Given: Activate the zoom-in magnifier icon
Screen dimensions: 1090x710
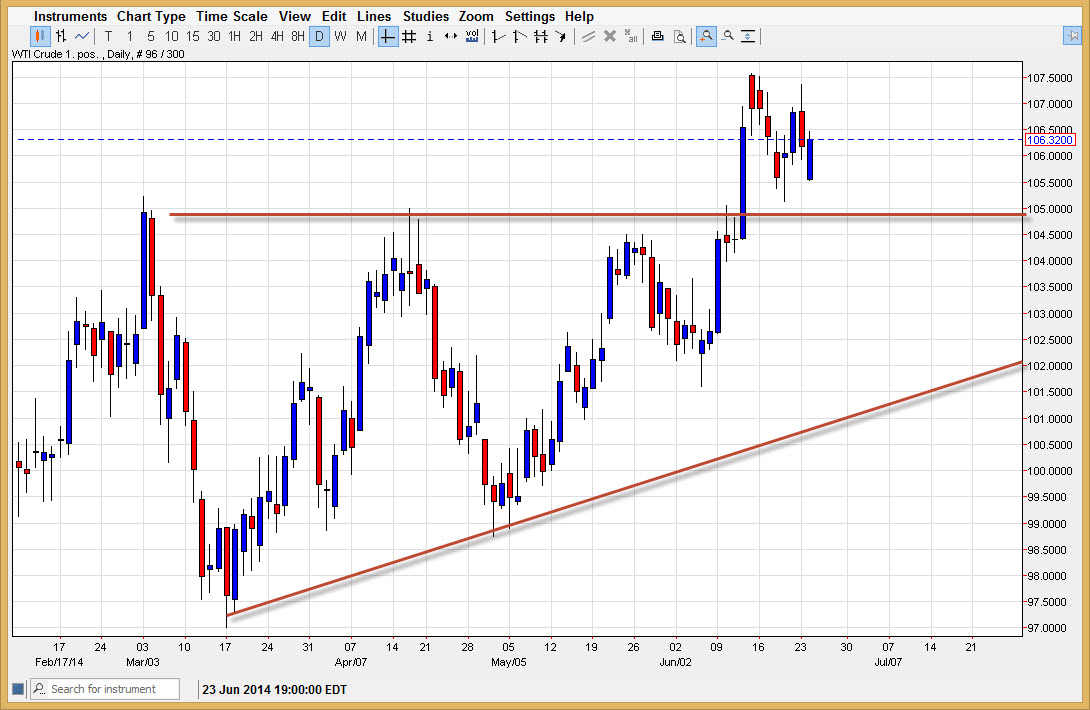Looking at the screenshot, I should coord(706,36).
